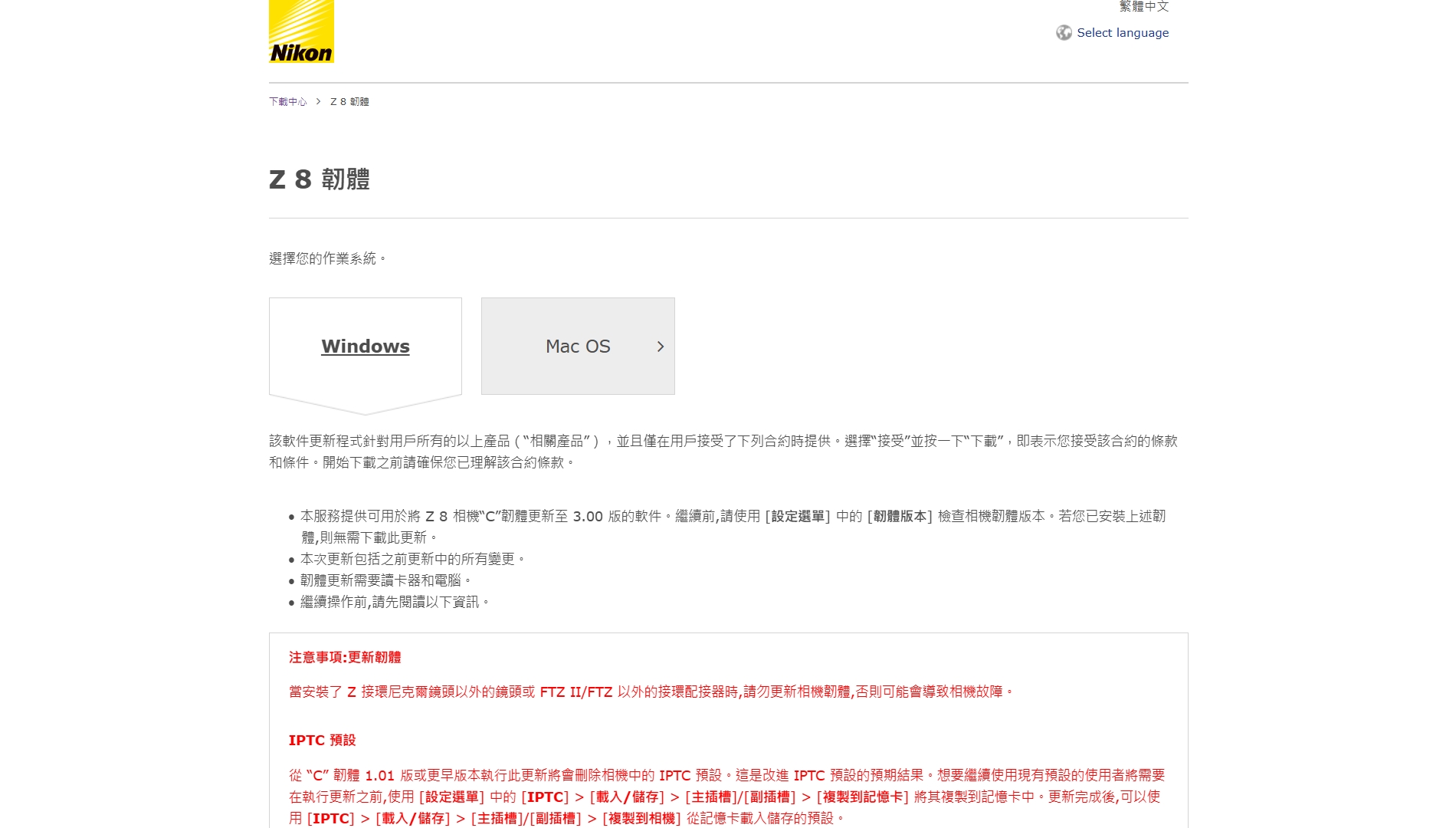Click the Z 8 韌體 page heading
The image size is (1456, 828).
(x=320, y=179)
